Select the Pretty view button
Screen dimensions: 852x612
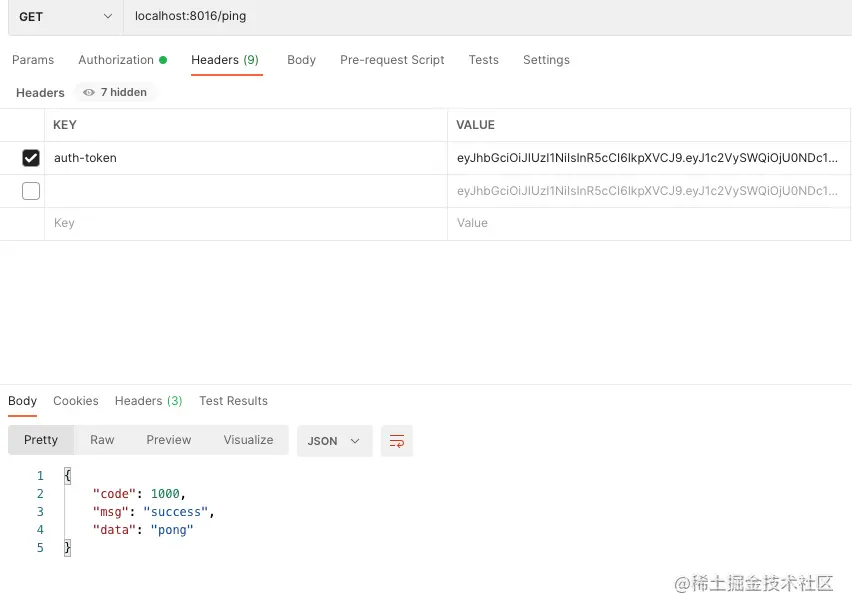(41, 440)
